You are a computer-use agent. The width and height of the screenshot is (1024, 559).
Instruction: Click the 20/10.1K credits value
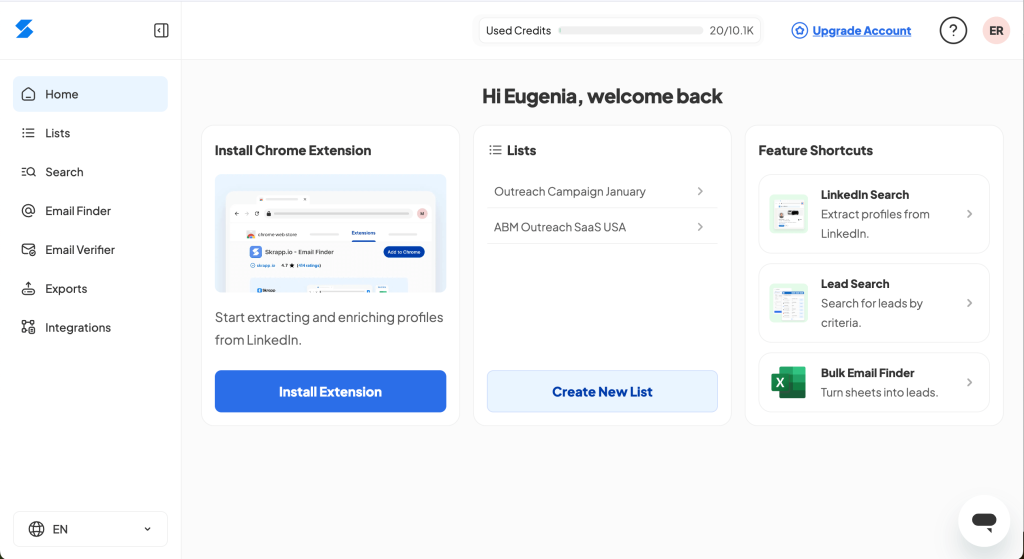click(731, 31)
